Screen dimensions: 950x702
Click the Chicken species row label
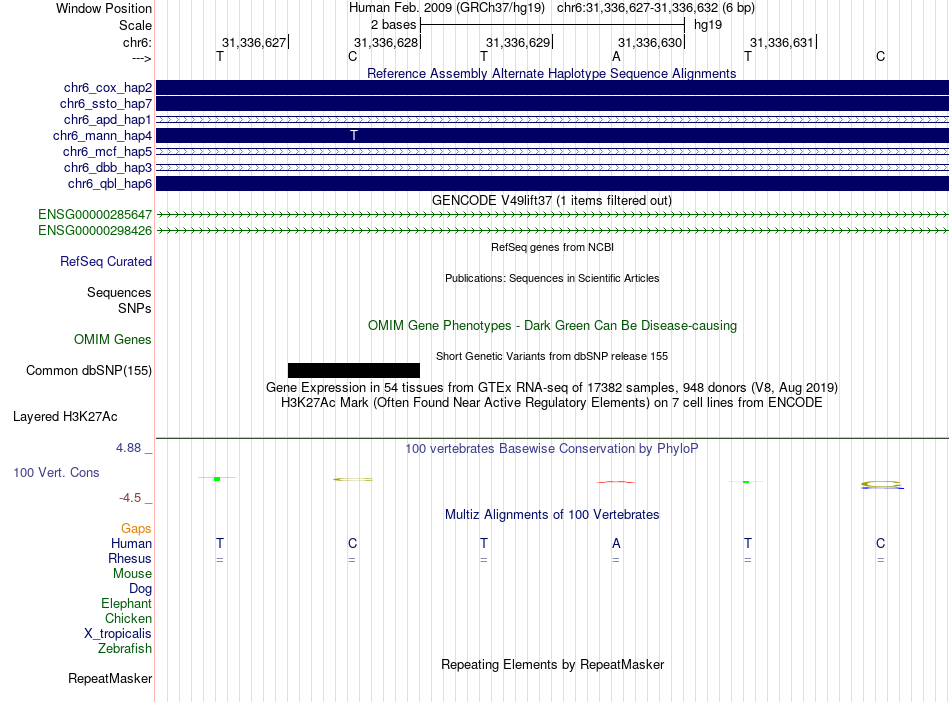(x=128, y=618)
